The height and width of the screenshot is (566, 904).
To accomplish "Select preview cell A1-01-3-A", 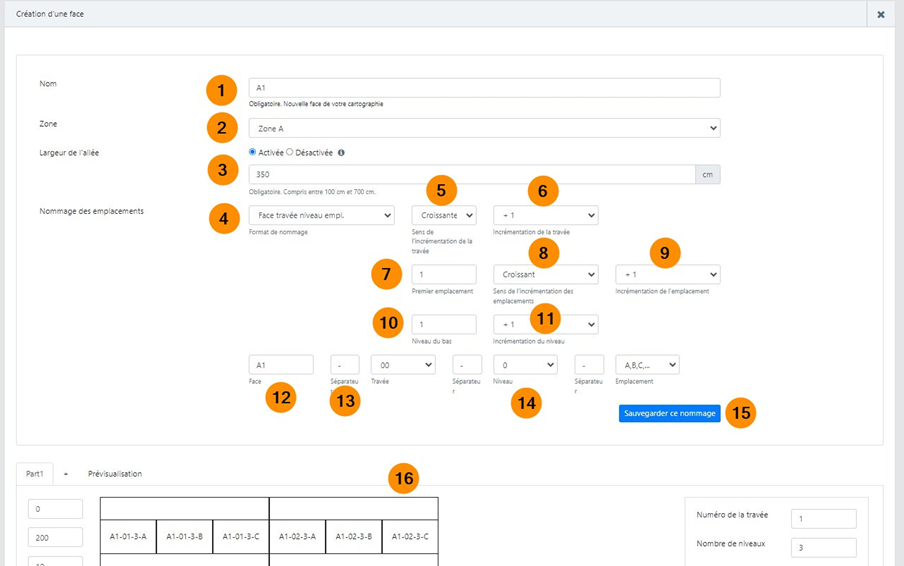I will tap(128, 536).
